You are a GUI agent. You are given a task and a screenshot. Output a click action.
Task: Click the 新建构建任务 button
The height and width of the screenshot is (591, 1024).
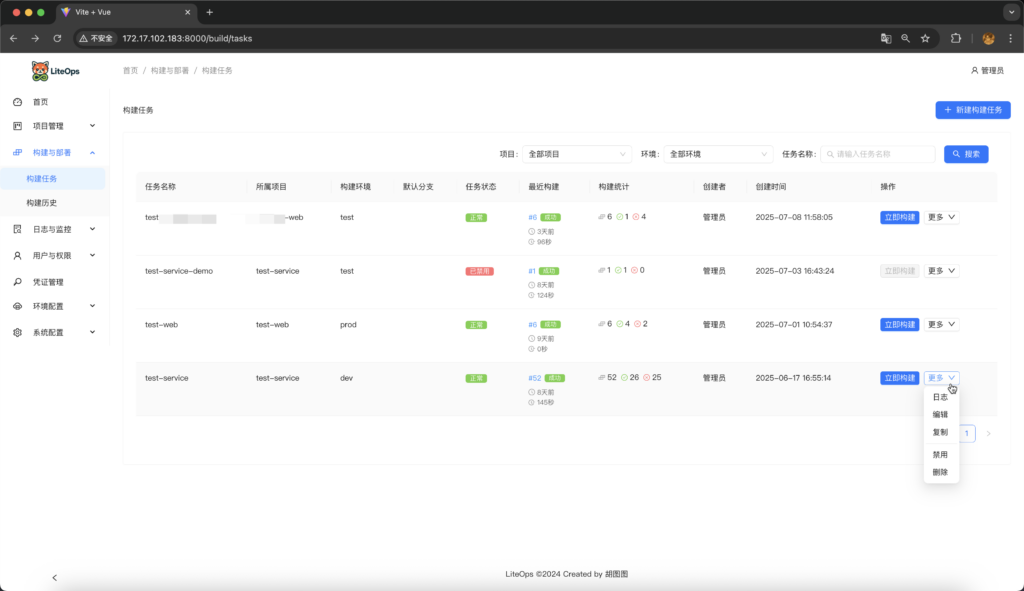pyautogui.click(x=973, y=110)
